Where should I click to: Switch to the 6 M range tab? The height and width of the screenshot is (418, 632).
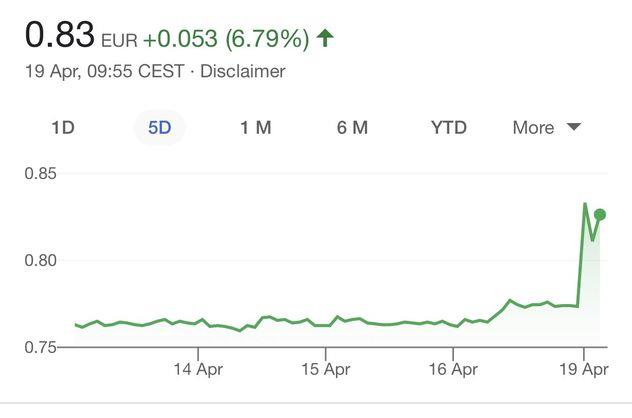(352, 127)
